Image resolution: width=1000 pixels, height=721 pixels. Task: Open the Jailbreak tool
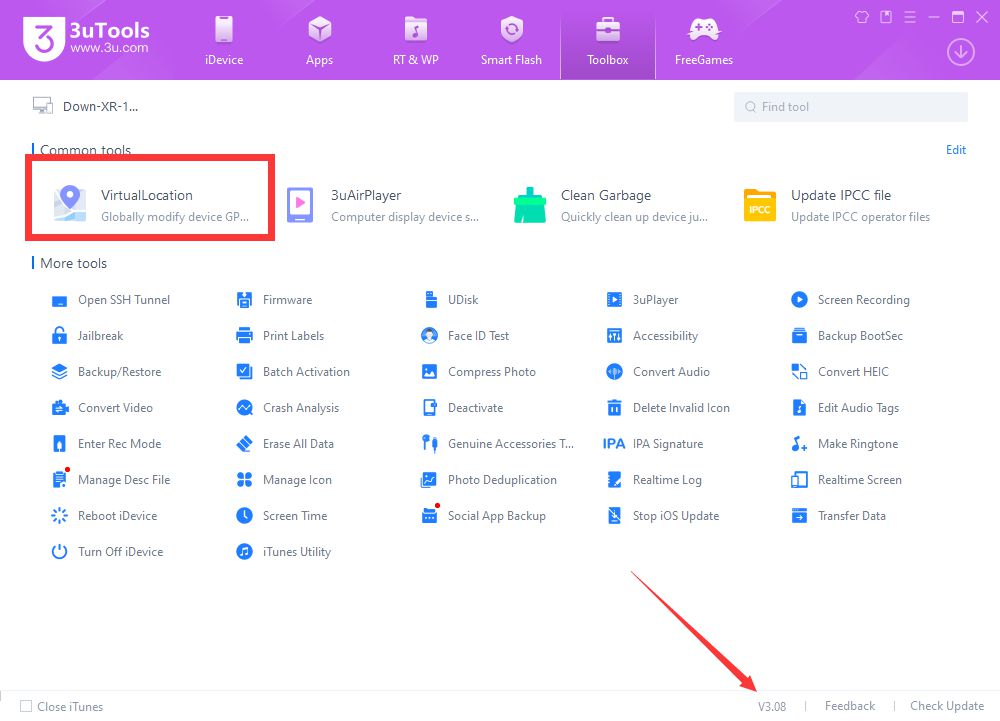click(87, 336)
